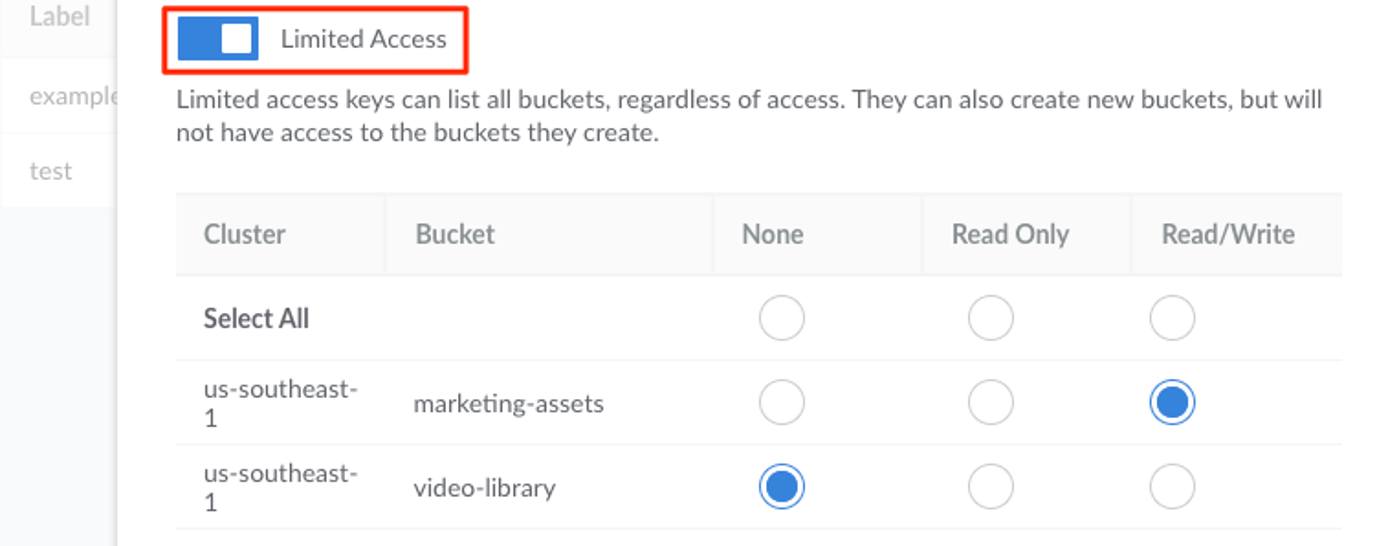Click the Read Only column header
This screenshot has height=546, width=1388.
click(x=1010, y=235)
